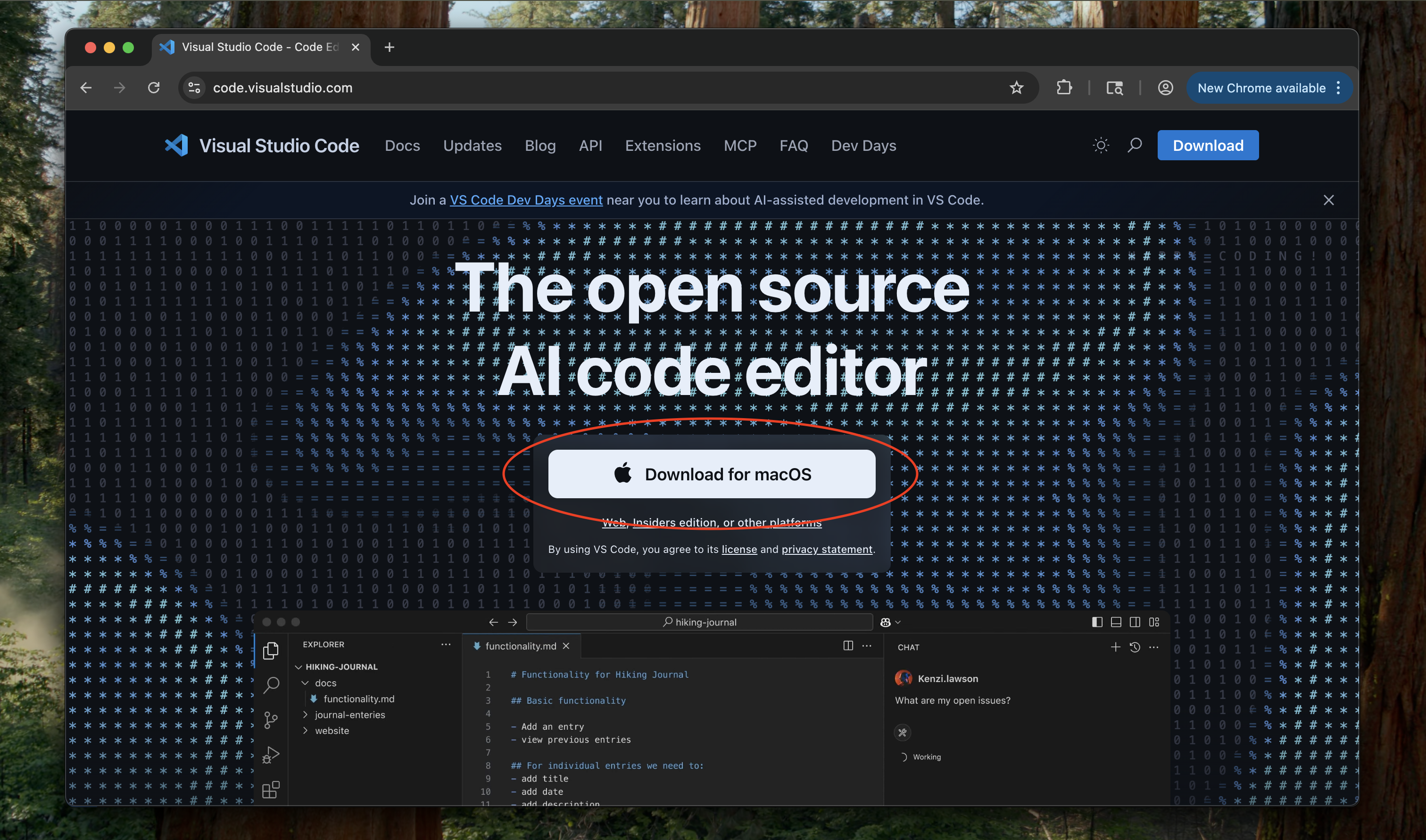Screen dimensions: 1426x840
Task: Open the MCP navigation link
Action: 739,146
